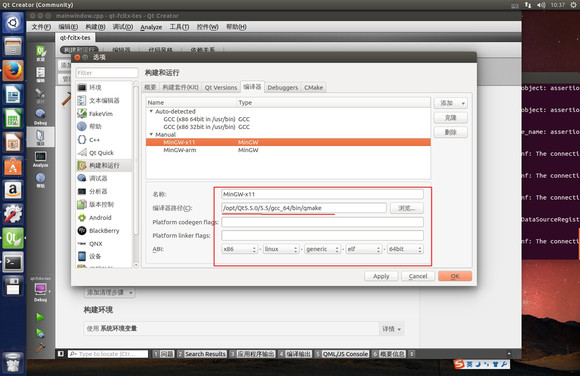
Task: Click the green Run button
Action: point(40,317)
